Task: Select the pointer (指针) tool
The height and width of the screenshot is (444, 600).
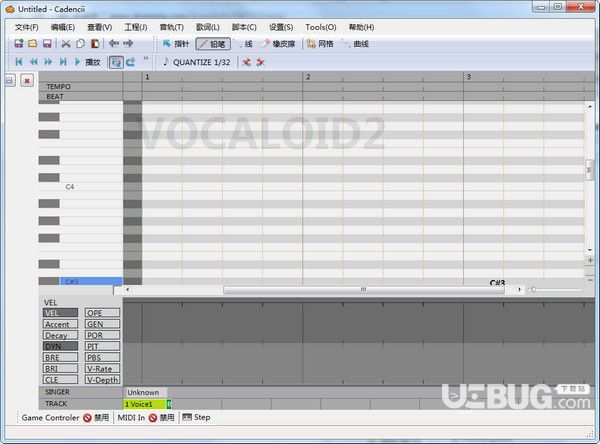Action: tap(176, 44)
